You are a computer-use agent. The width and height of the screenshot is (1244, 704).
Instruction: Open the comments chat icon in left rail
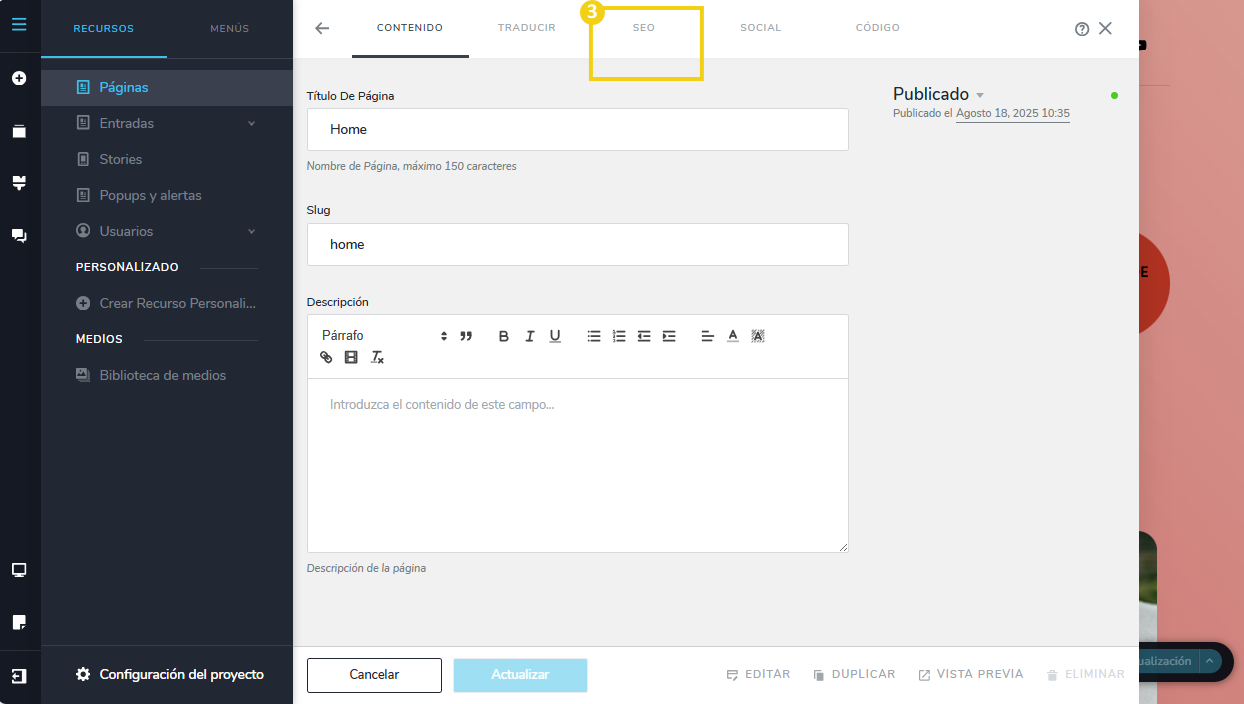(19, 236)
